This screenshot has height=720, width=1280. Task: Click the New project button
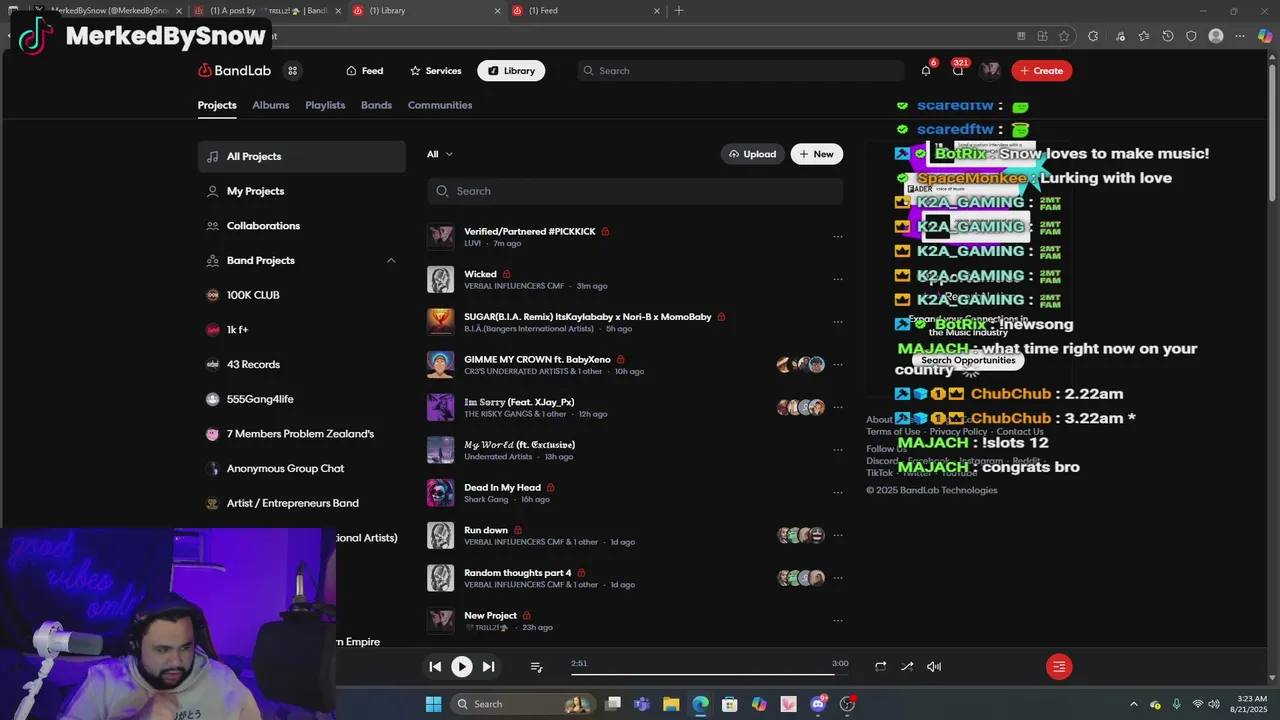[817, 154]
